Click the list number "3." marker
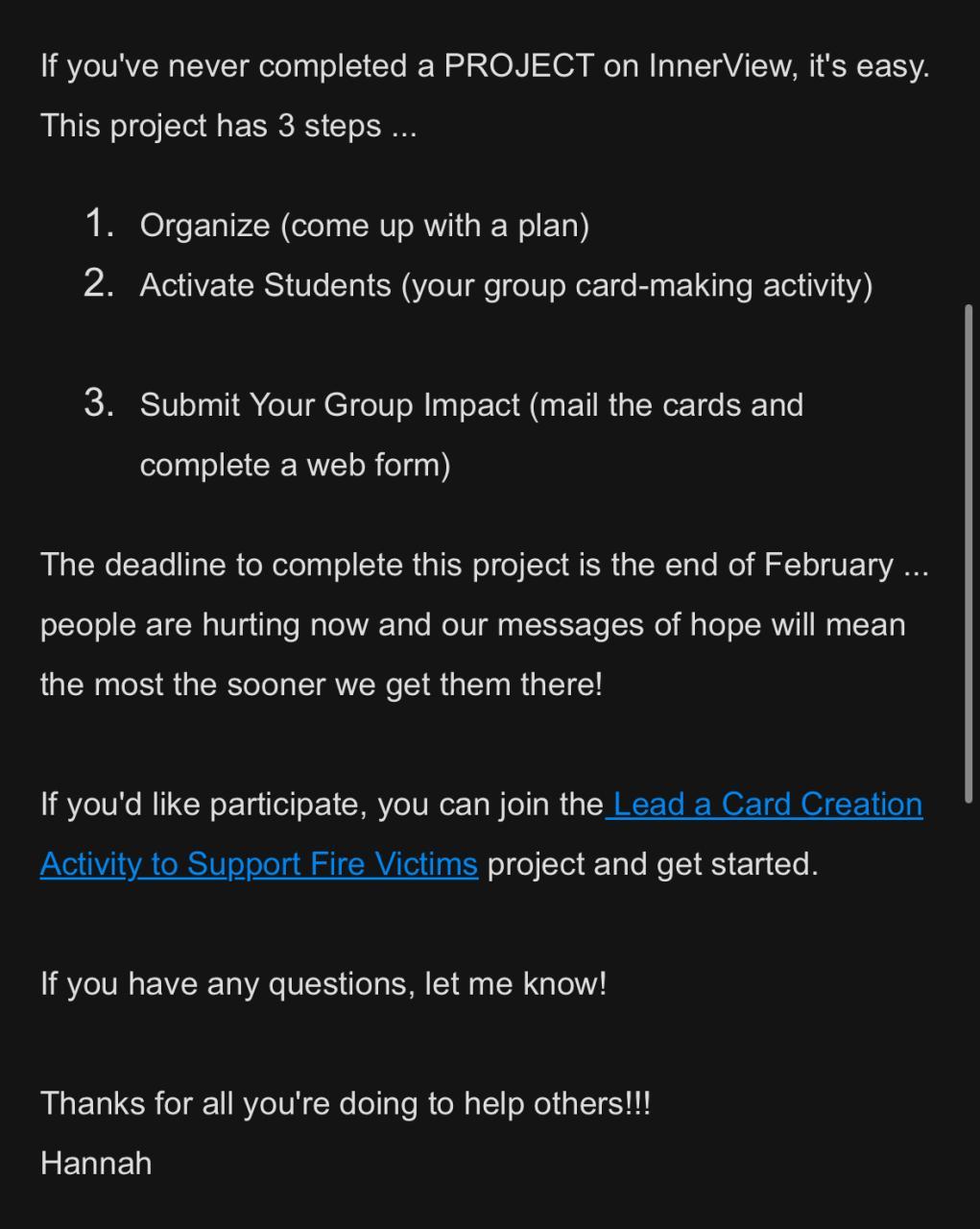Screen dimensions: 980x1229 (100, 403)
